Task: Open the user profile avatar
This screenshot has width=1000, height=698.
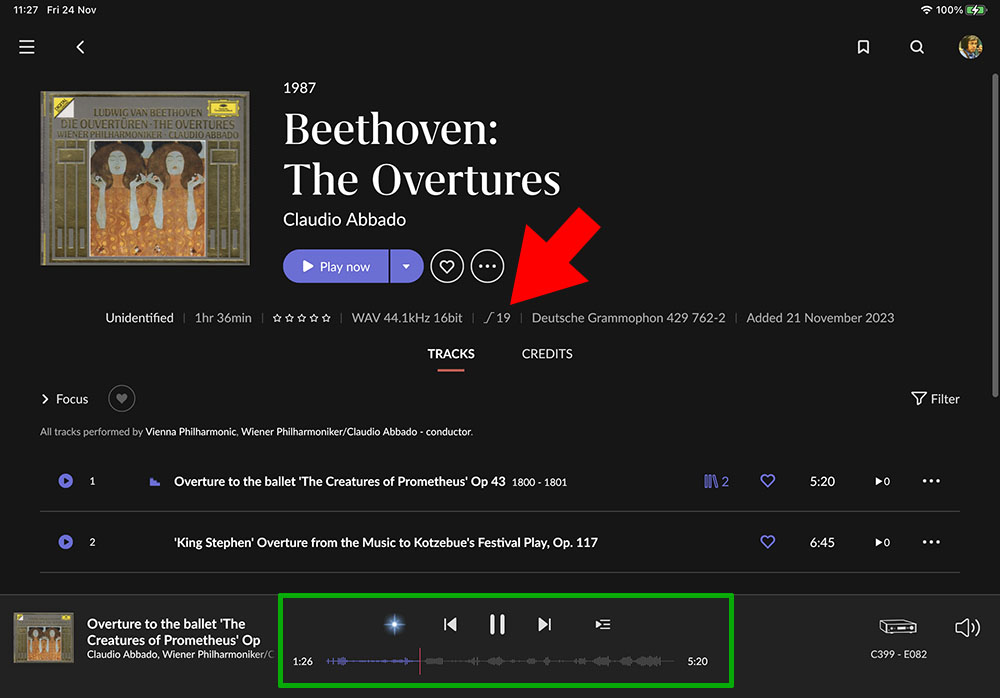Action: 970,47
